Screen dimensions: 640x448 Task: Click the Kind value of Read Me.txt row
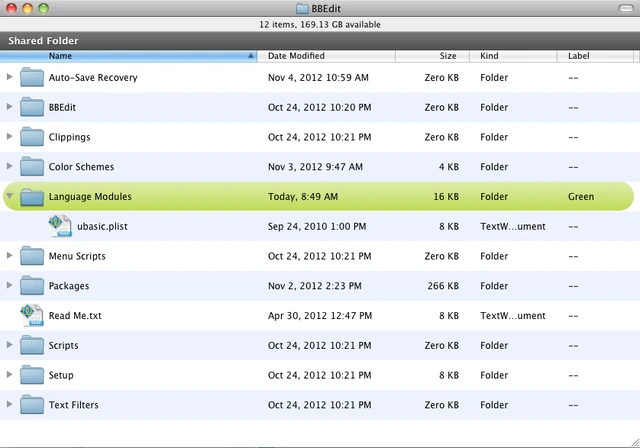[x=513, y=316]
